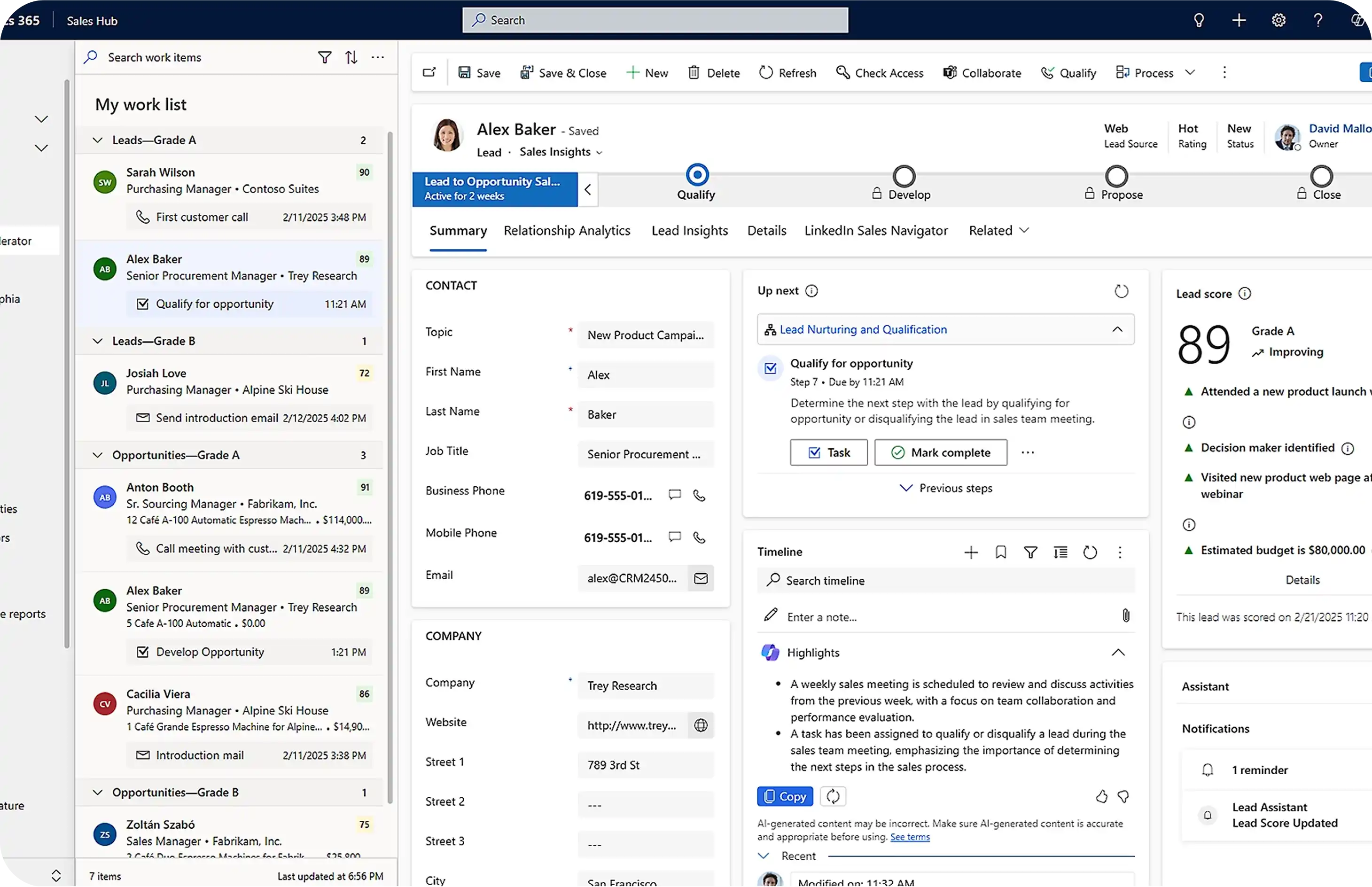Open website using the globe icon
1372x887 pixels.
coord(701,725)
